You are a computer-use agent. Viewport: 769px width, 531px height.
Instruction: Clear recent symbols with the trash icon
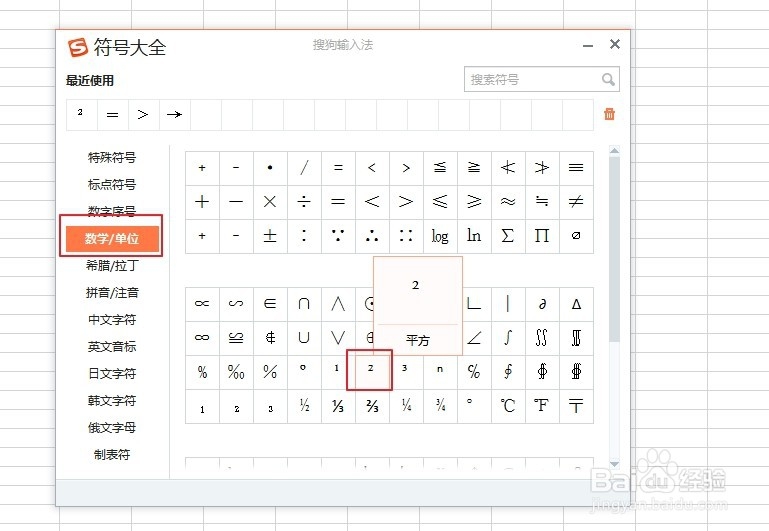pyautogui.click(x=609, y=114)
